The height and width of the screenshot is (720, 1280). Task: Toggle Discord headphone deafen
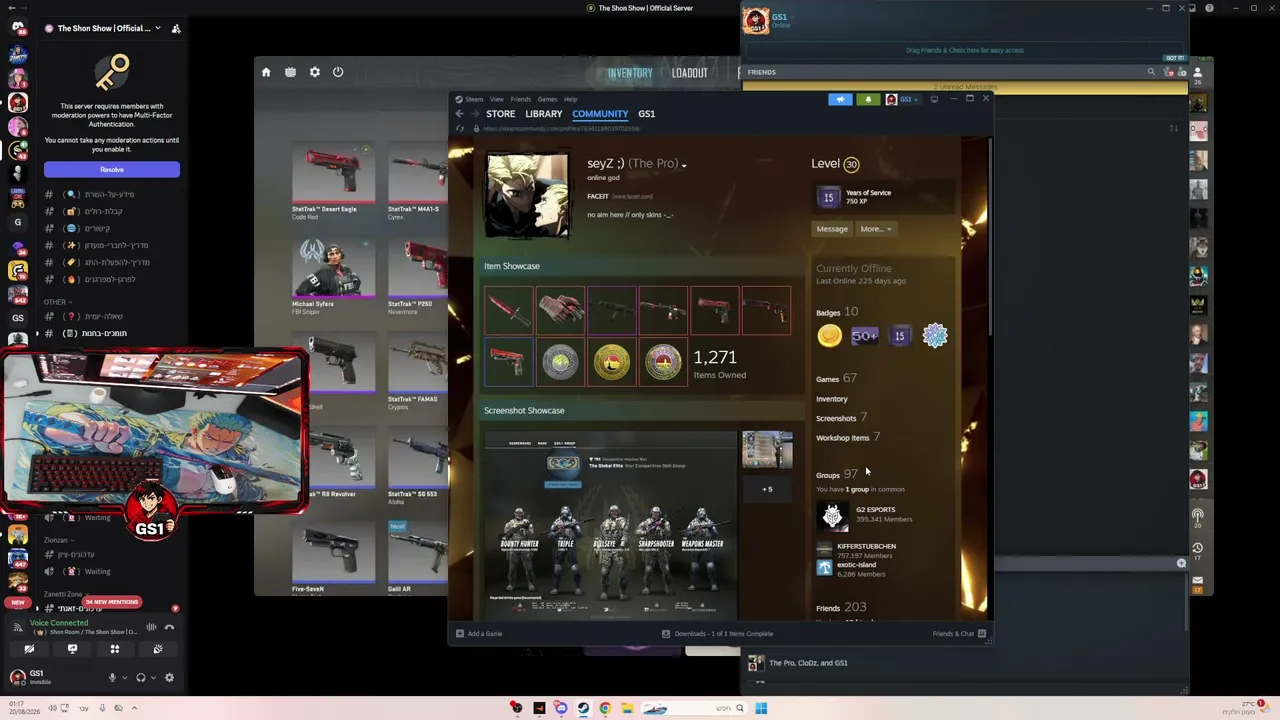point(141,677)
